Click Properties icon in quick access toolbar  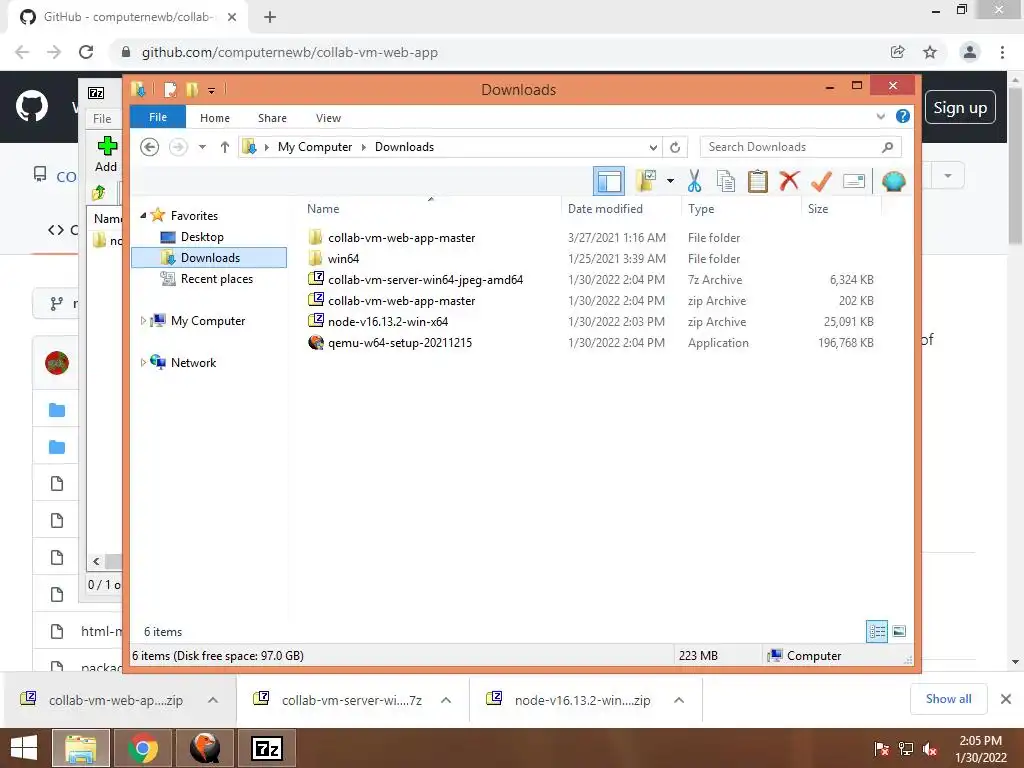click(170, 89)
